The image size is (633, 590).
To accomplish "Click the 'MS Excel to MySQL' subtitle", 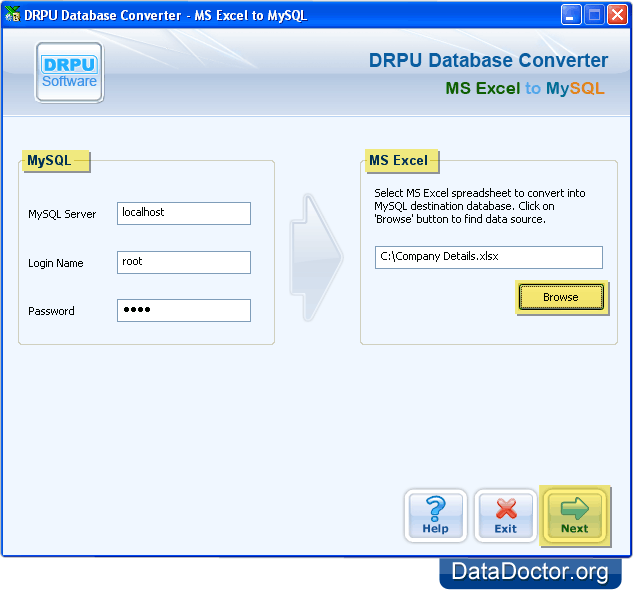I will pos(525,88).
